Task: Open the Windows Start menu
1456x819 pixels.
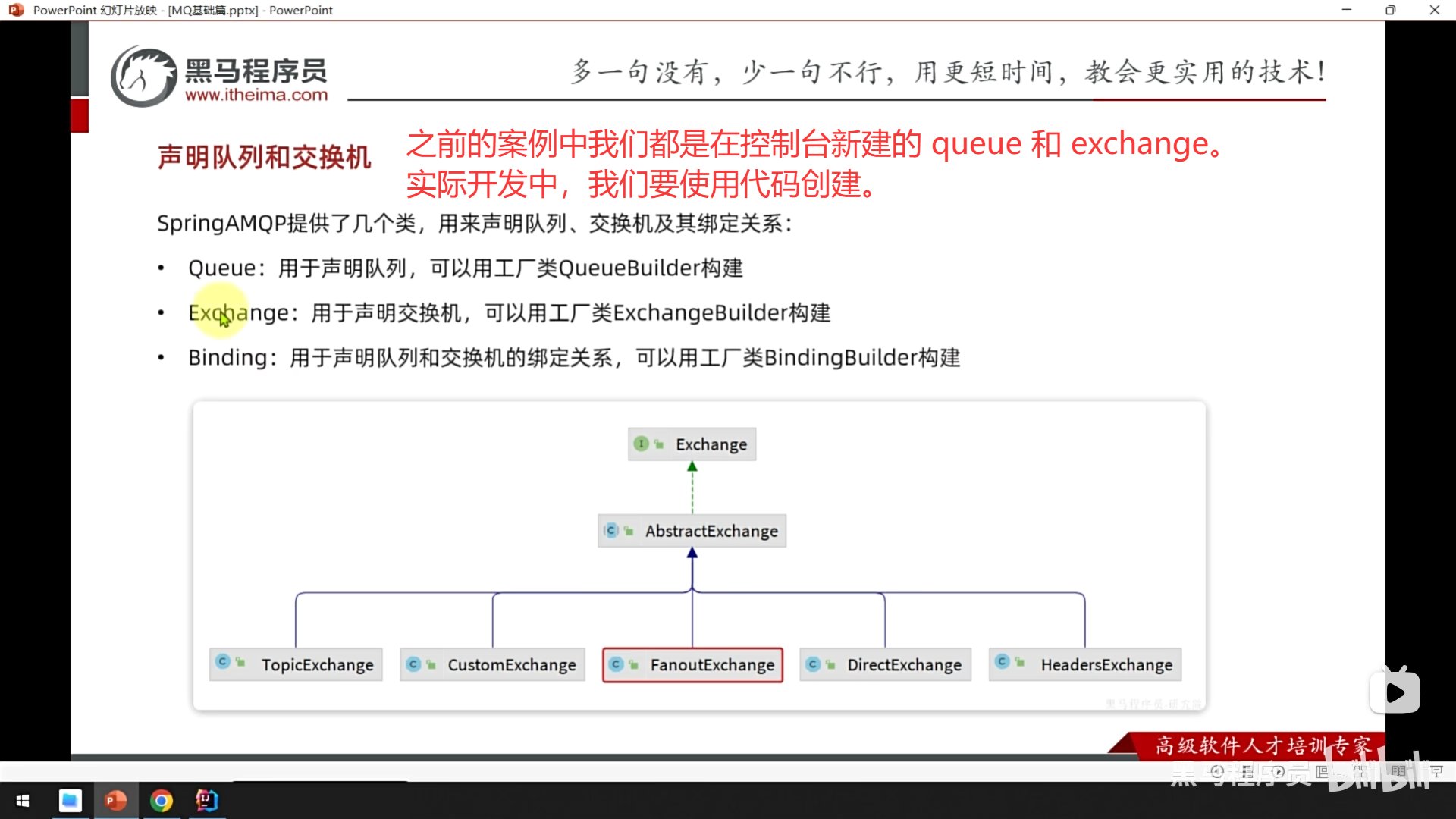Action: 23,801
